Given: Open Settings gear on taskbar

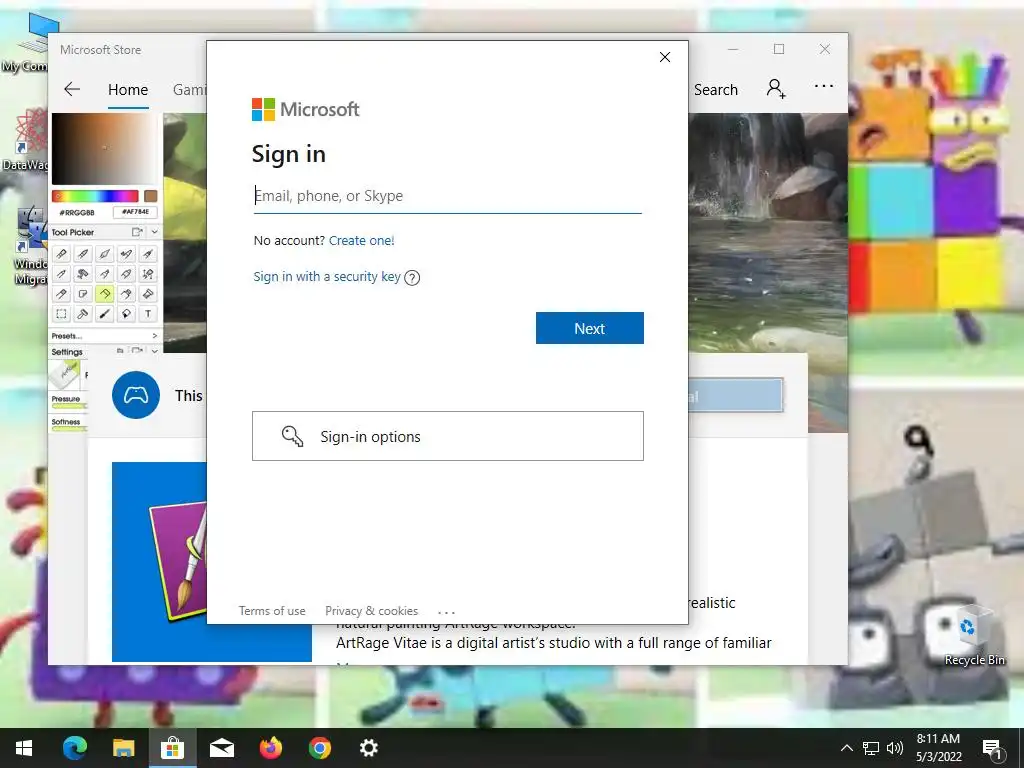Looking at the screenshot, I should [x=368, y=748].
